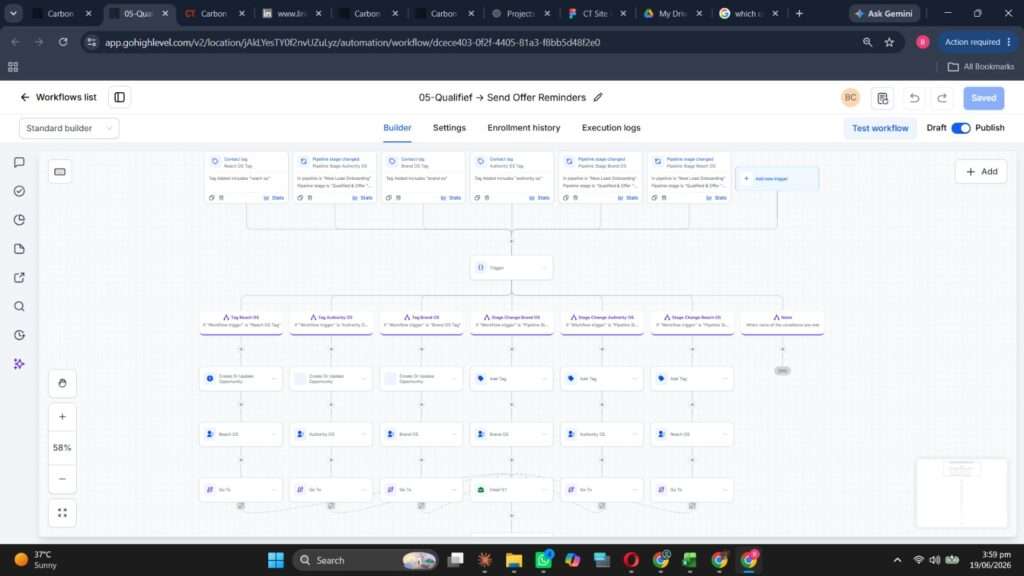Image resolution: width=1024 pixels, height=576 pixels.
Task: Zoom in the canvas with plus
Action: coord(62,417)
